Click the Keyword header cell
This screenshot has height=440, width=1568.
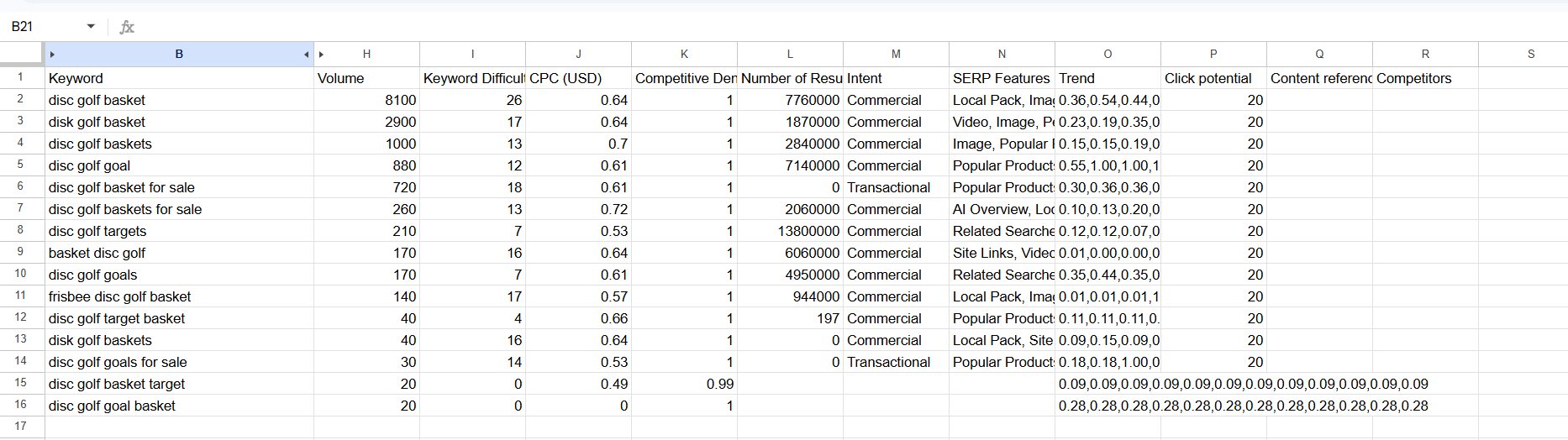pos(179,78)
